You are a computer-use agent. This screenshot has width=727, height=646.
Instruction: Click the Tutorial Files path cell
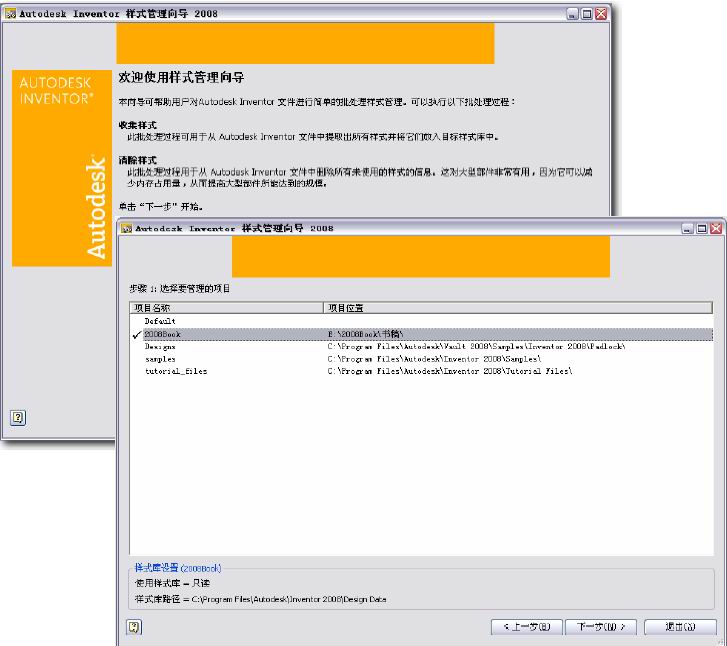(x=450, y=371)
